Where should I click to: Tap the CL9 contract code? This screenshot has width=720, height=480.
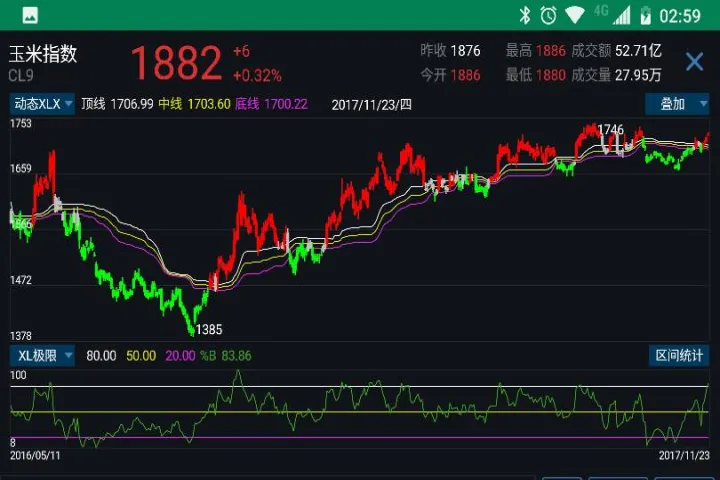coord(21,75)
